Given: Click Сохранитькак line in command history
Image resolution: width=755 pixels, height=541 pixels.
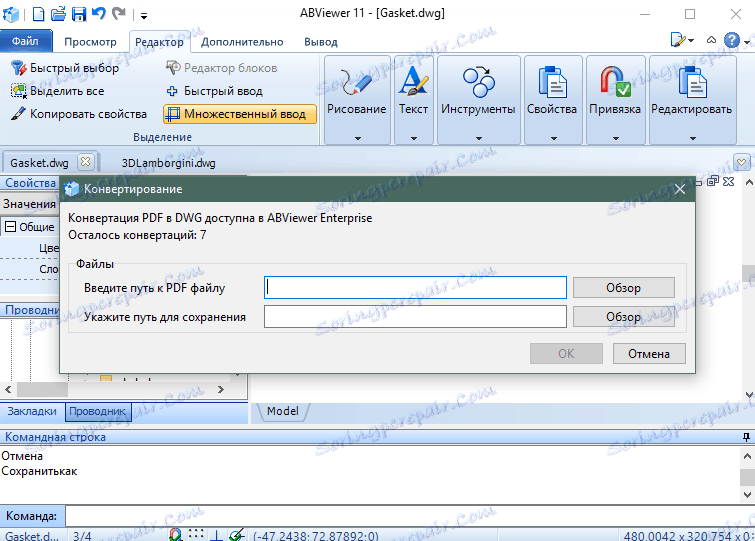Looking at the screenshot, I should tap(39, 471).
